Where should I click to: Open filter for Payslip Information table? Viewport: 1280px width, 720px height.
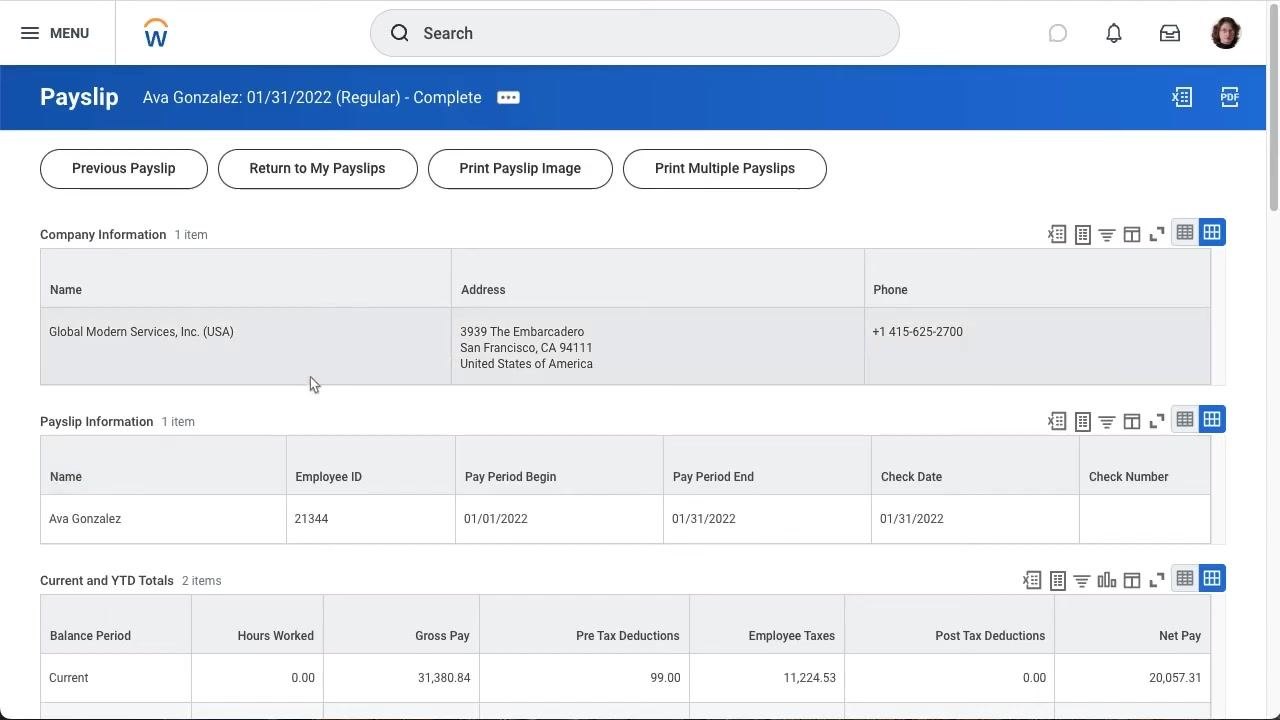[1107, 421]
